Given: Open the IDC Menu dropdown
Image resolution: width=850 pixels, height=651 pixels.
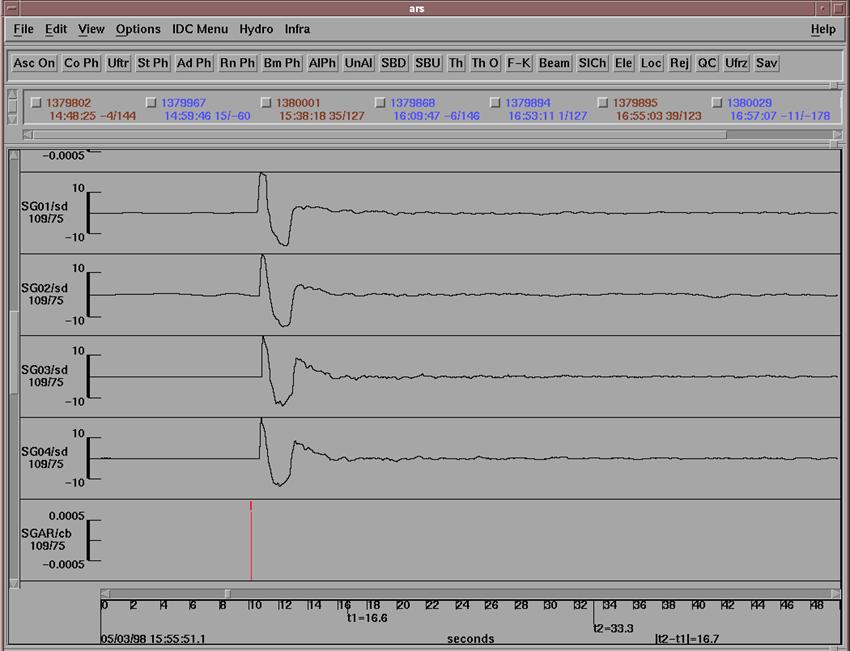Looking at the screenshot, I should tap(200, 29).
